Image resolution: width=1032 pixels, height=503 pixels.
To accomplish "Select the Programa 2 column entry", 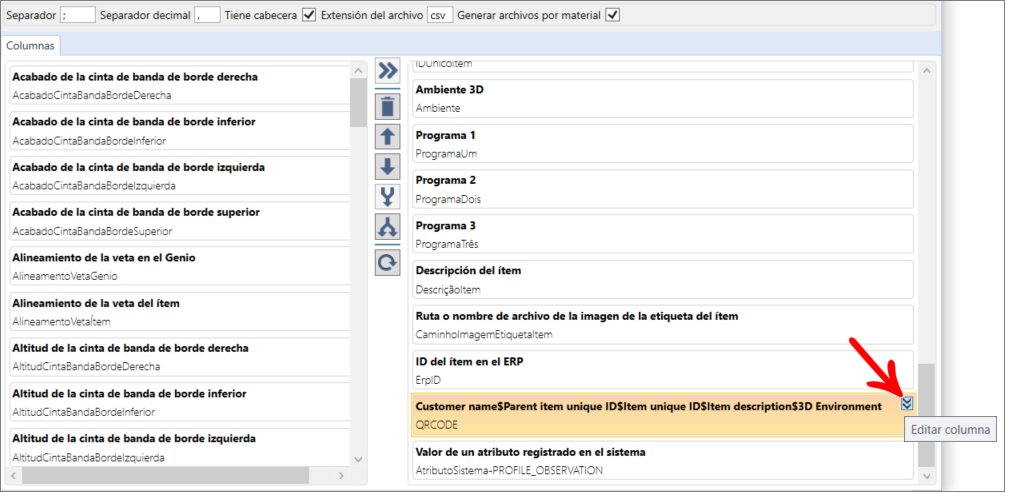I will click(664, 189).
